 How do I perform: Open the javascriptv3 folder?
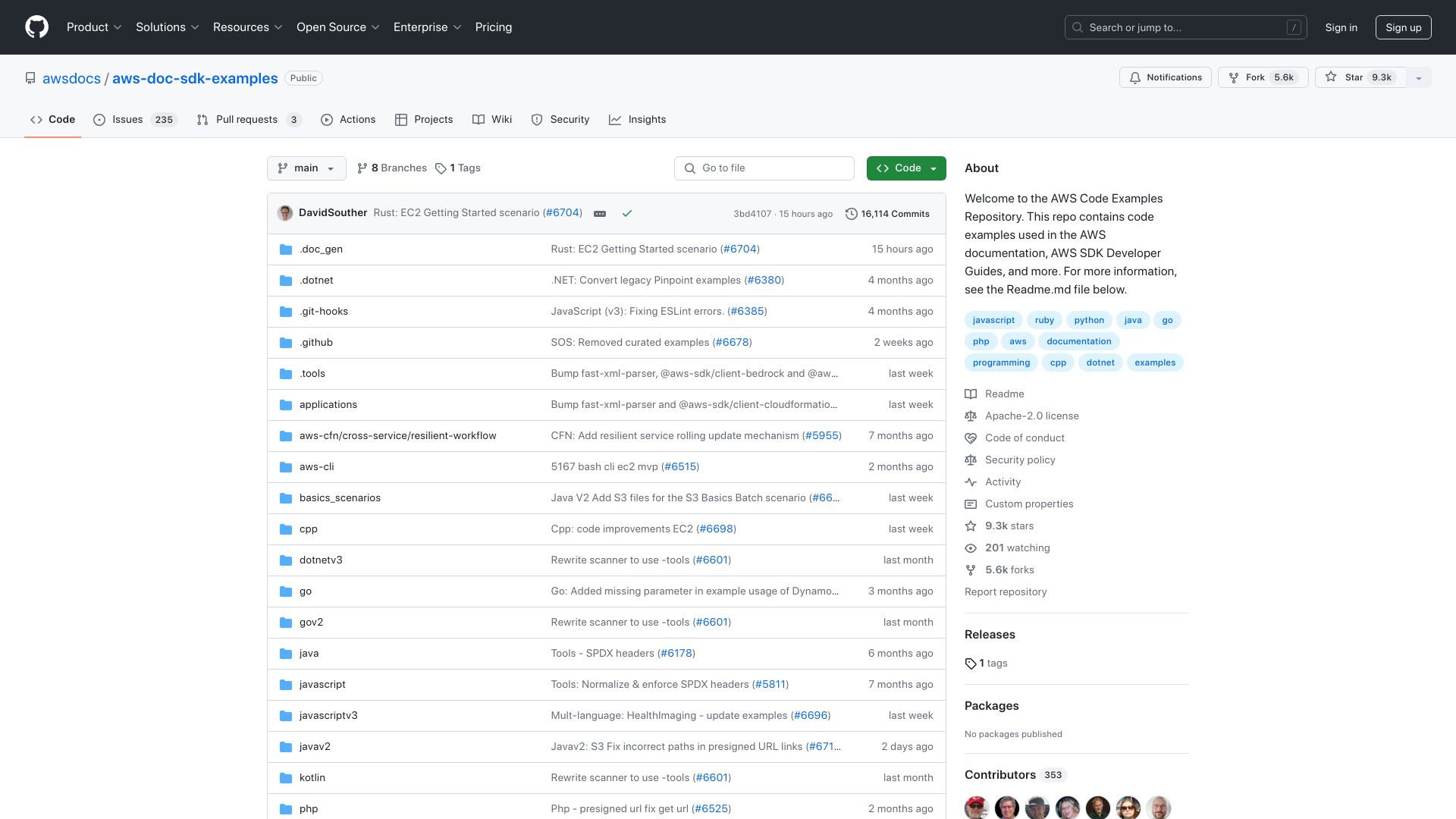tap(328, 716)
